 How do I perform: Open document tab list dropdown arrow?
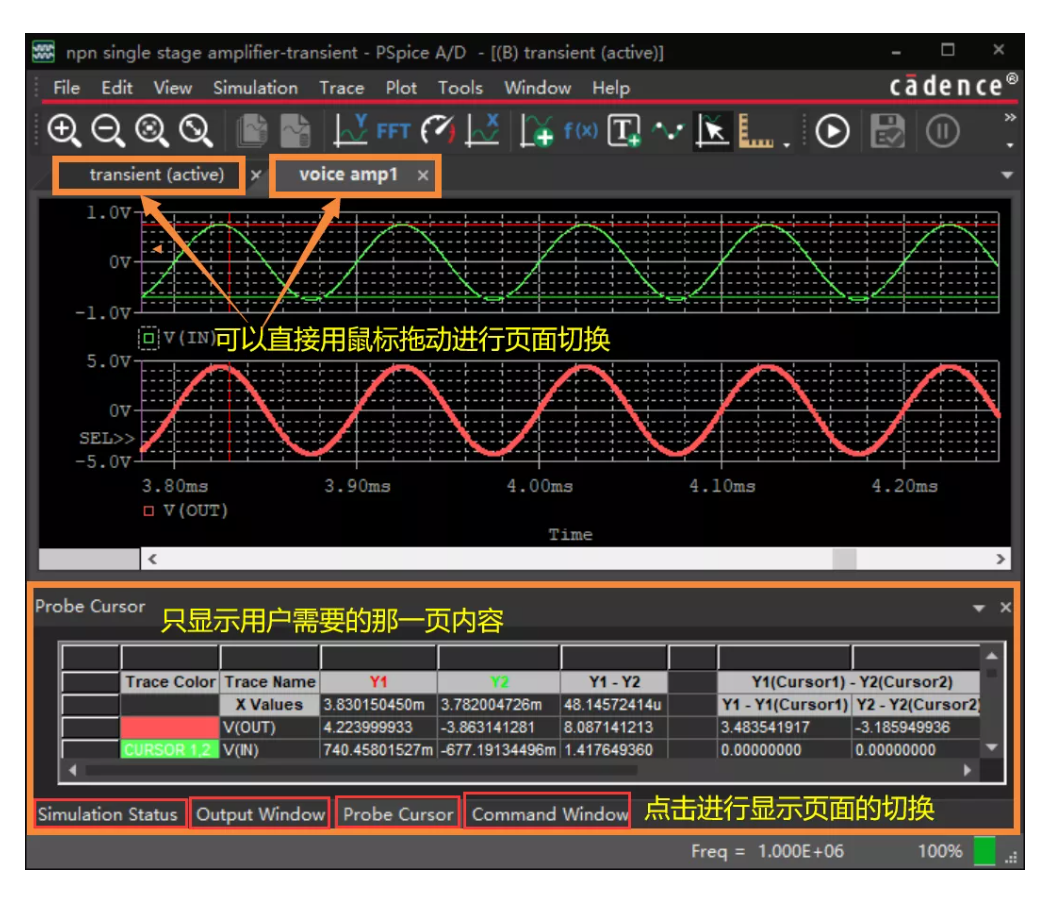pyautogui.click(x=1007, y=175)
